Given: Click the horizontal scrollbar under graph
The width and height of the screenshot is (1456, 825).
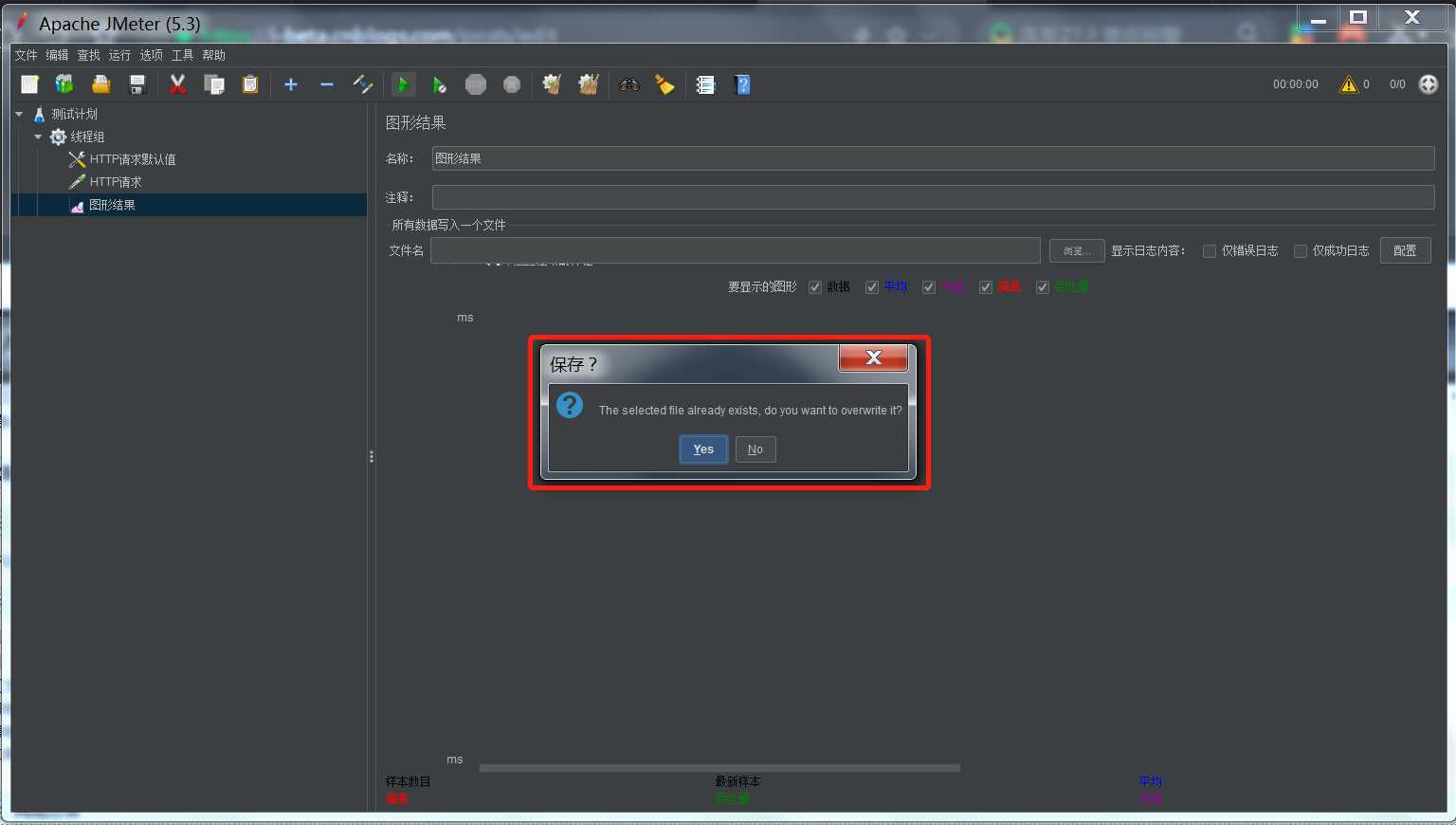Looking at the screenshot, I should tap(719, 768).
